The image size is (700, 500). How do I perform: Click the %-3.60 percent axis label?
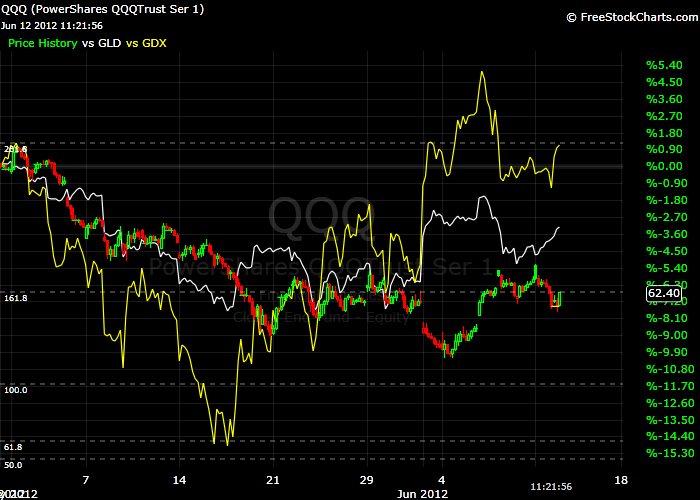tap(667, 234)
